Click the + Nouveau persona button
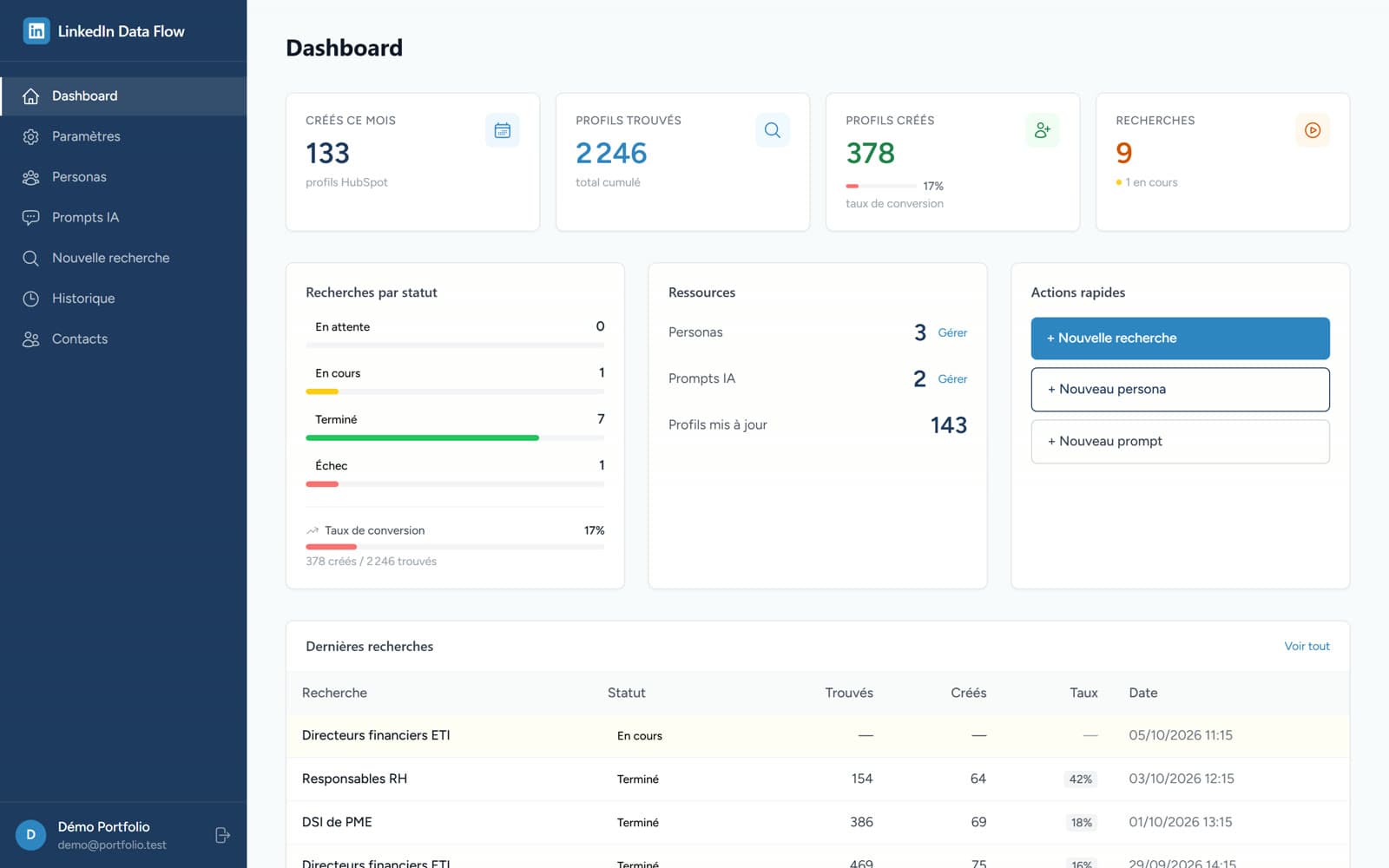 [1180, 390]
